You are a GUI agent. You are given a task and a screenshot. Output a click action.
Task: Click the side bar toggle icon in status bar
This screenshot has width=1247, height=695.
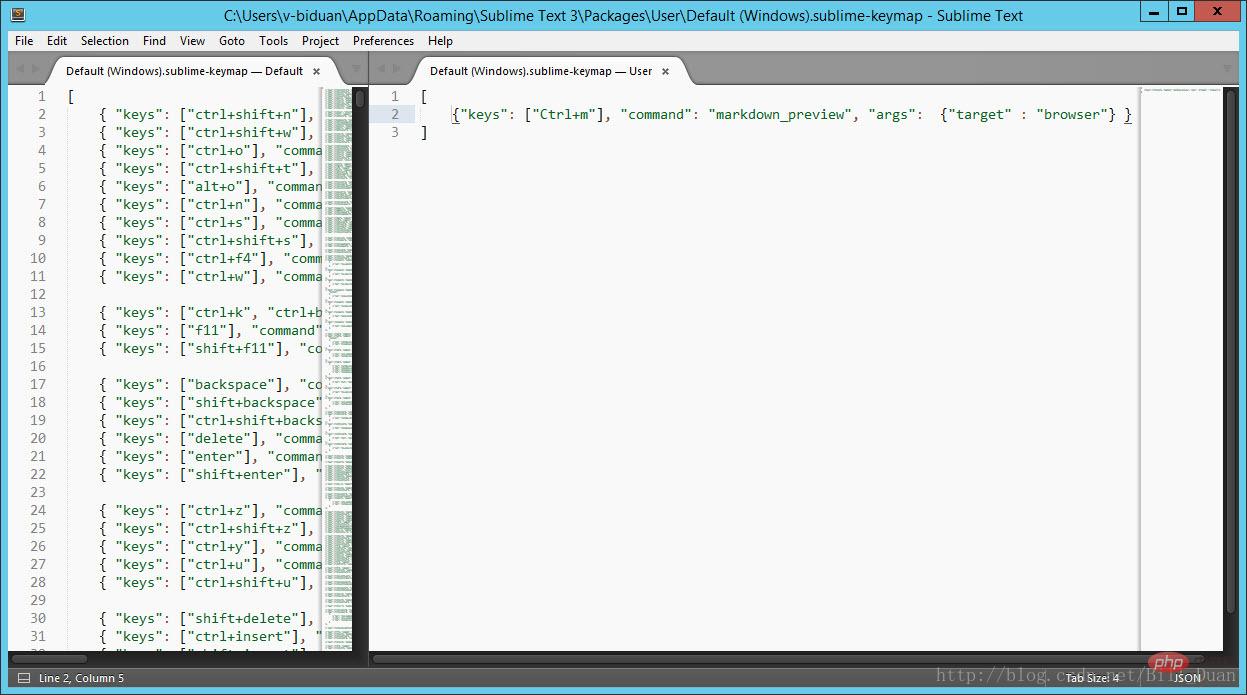coord(24,678)
